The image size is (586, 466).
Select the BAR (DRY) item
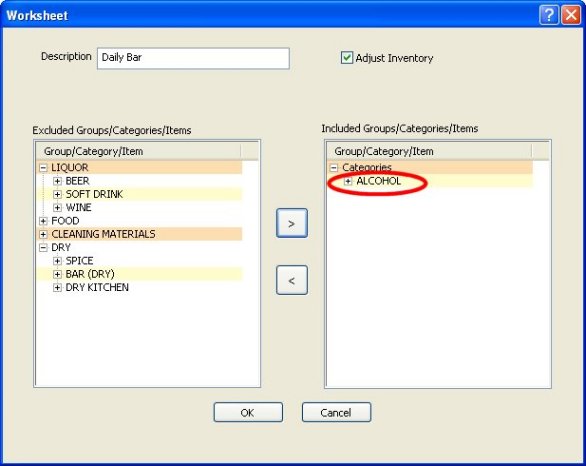click(x=90, y=274)
